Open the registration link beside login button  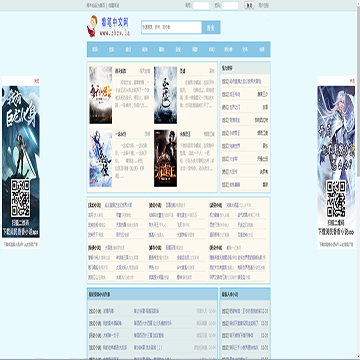click(x=263, y=5)
